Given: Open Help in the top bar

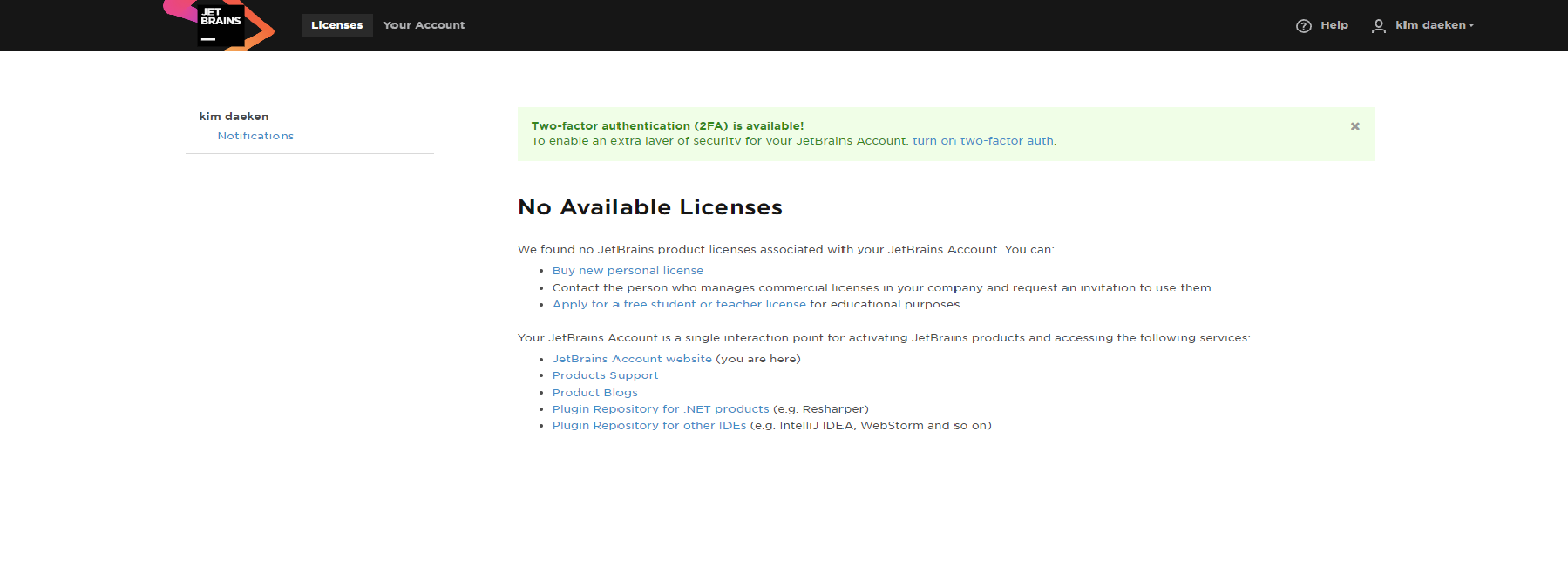Looking at the screenshot, I should pos(1334,25).
